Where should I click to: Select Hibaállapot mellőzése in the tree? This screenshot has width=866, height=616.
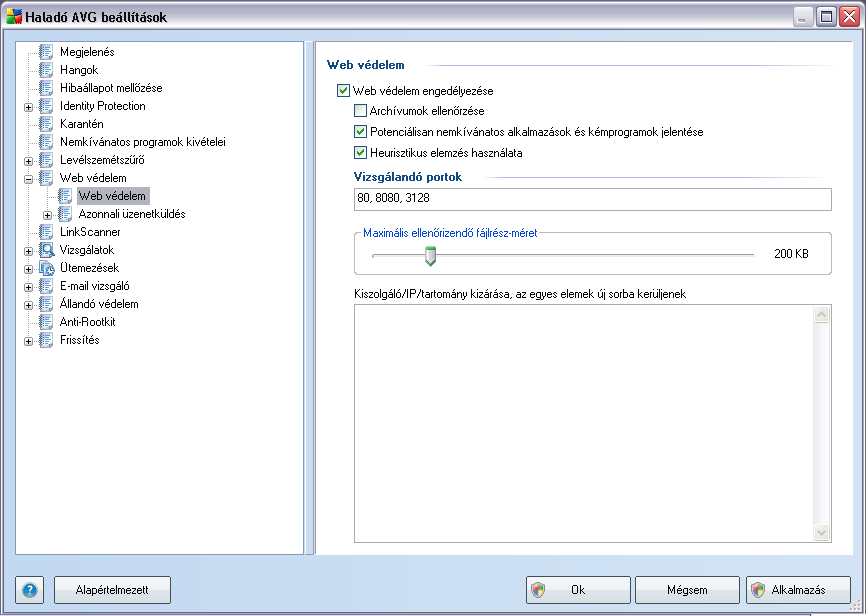(111, 88)
